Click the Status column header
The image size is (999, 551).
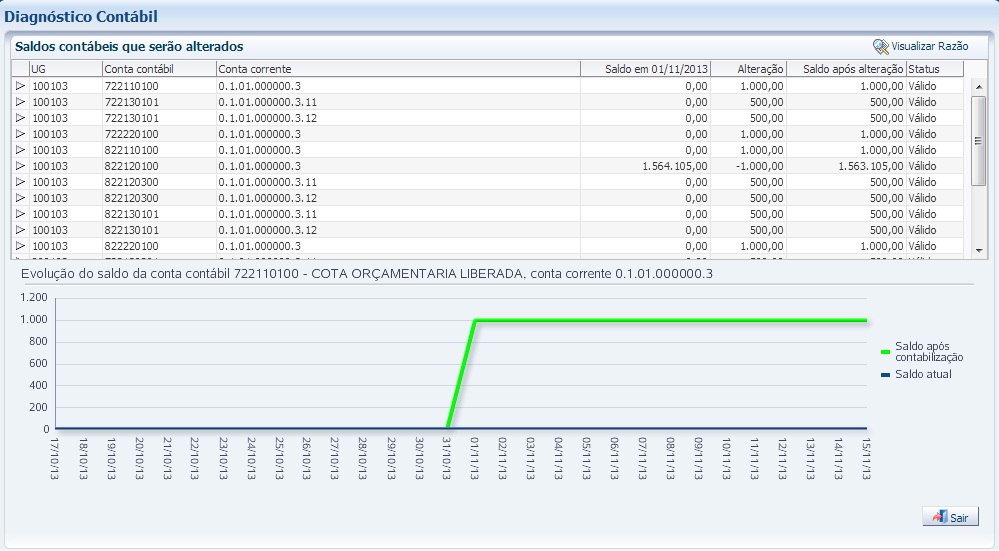pyautogui.click(x=935, y=69)
